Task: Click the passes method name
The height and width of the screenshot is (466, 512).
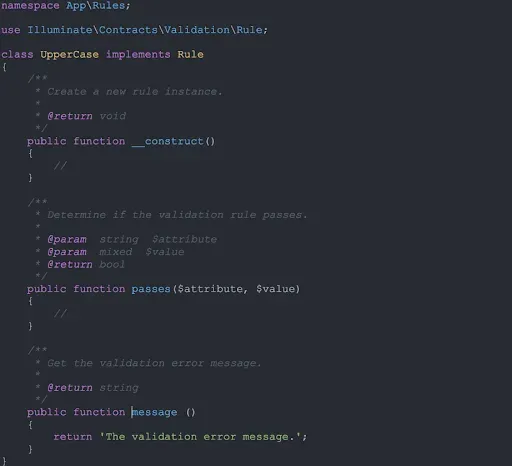Action: click(x=151, y=289)
